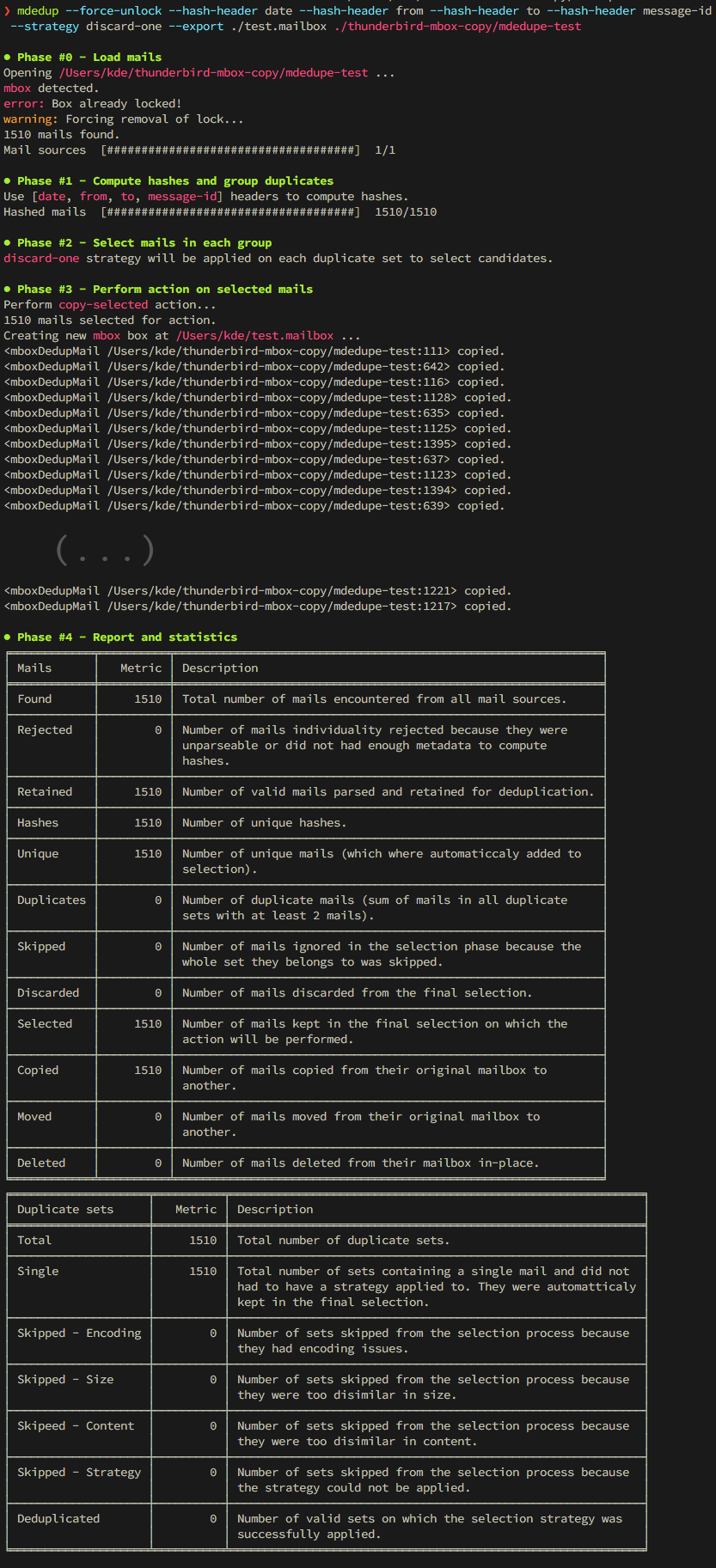The width and height of the screenshot is (716, 1568).
Task: Click the Duplicate sets column header
Action: click(65, 1210)
